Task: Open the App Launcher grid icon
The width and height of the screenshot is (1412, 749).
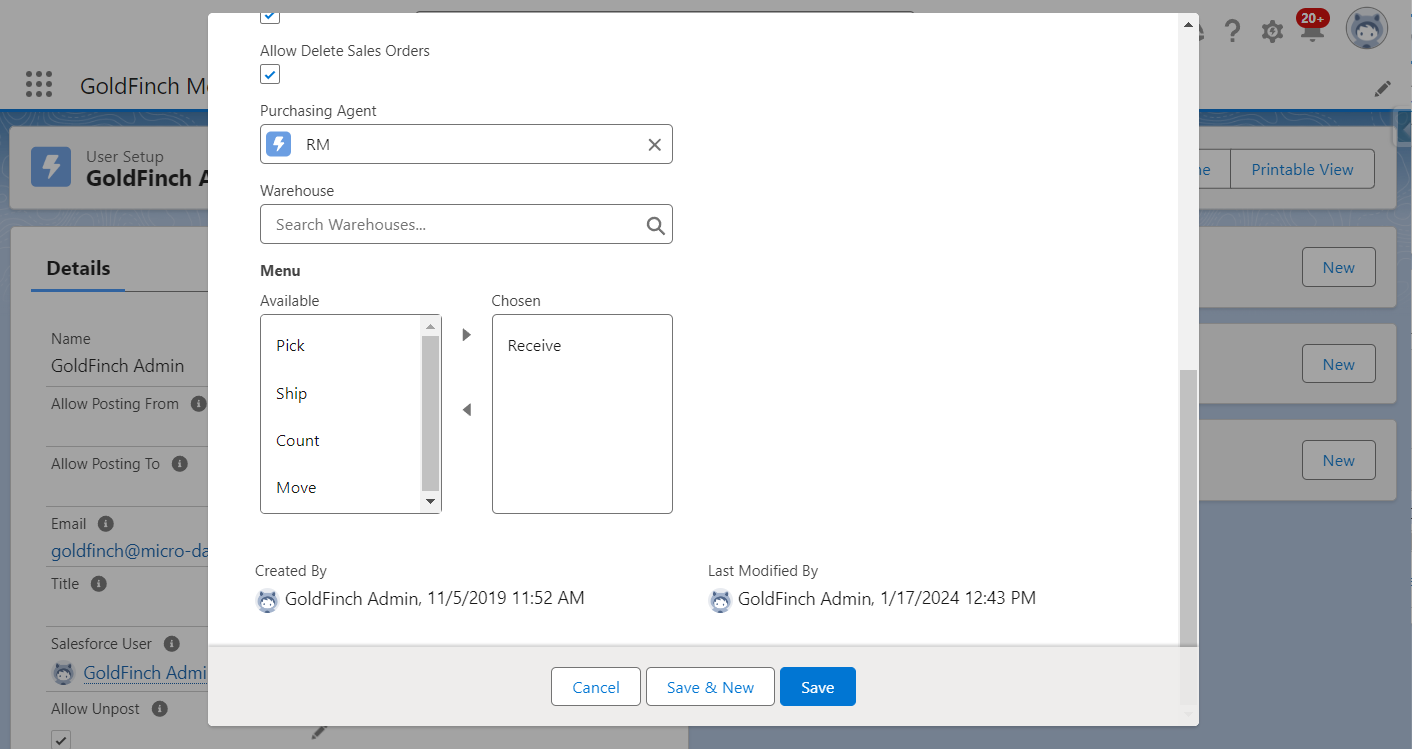Action: (x=39, y=84)
